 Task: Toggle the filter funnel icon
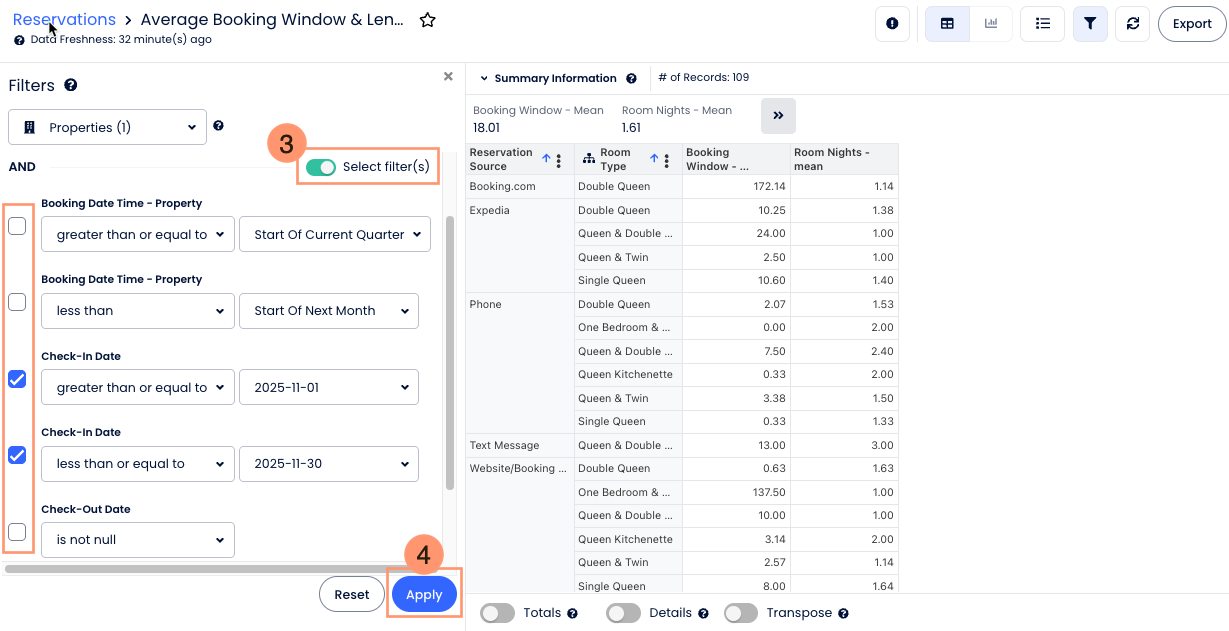[1090, 24]
